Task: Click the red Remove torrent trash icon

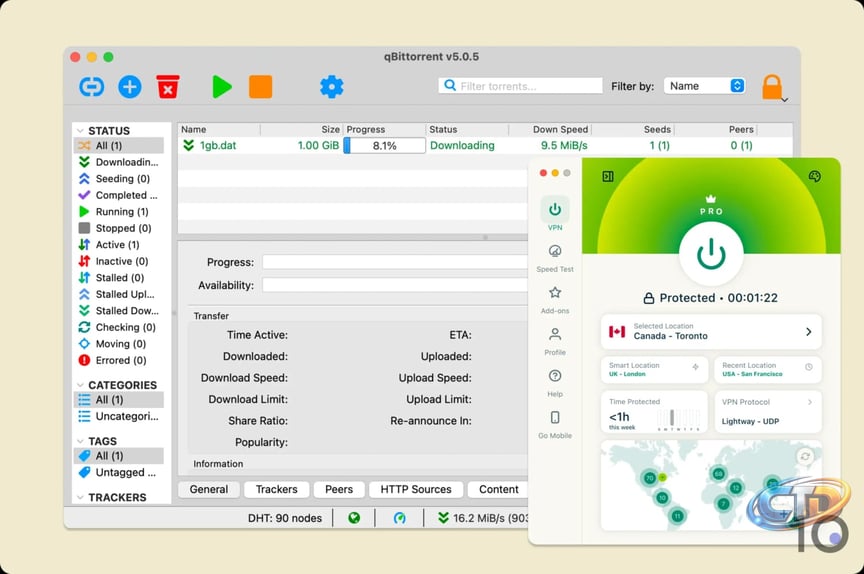Action: [x=168, y=86]
